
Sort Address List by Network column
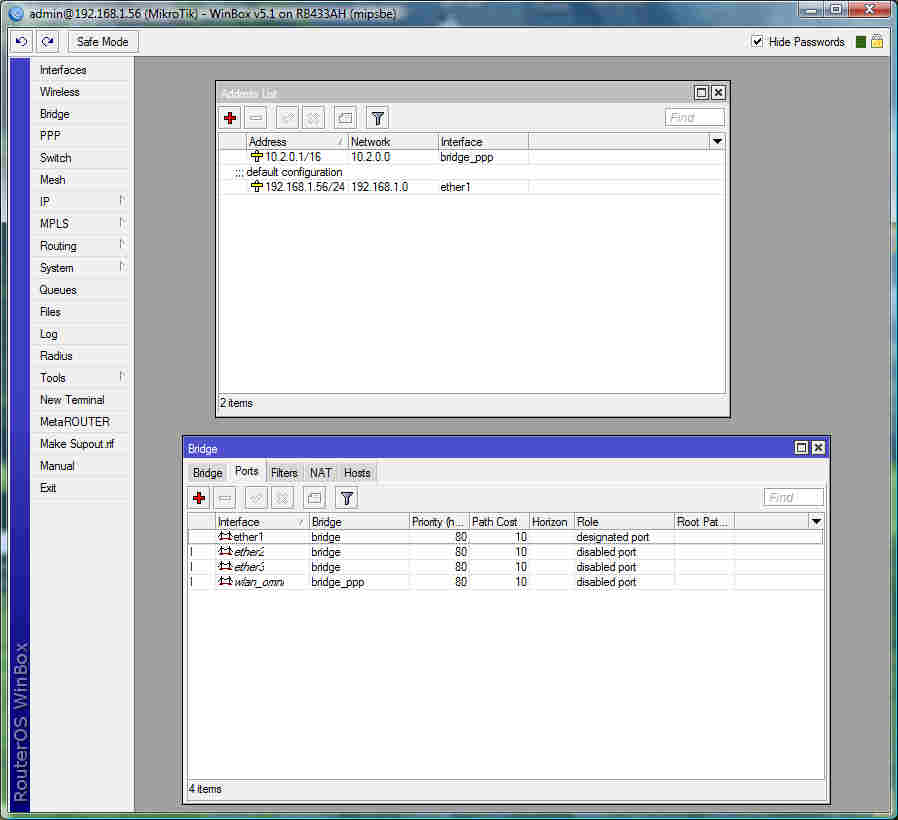pyautogui.click(x=393, y=141)
